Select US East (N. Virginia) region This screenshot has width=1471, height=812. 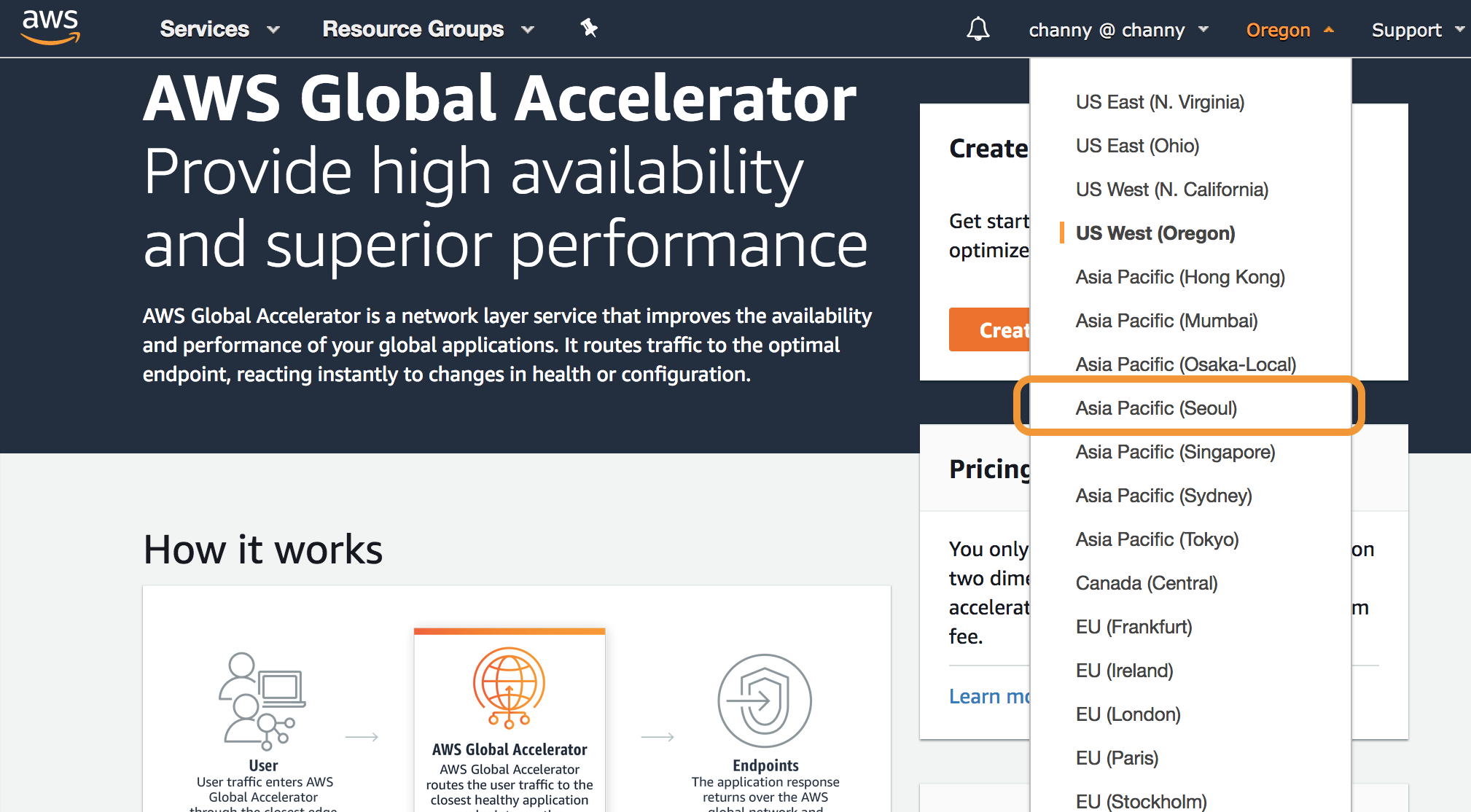1160,102
